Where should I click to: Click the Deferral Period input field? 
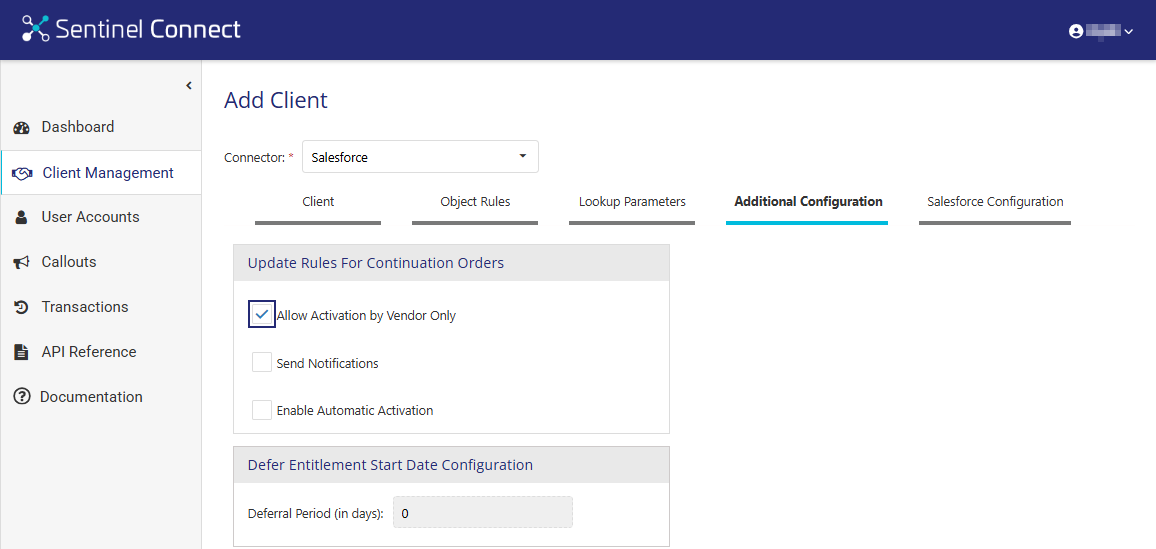482,513
